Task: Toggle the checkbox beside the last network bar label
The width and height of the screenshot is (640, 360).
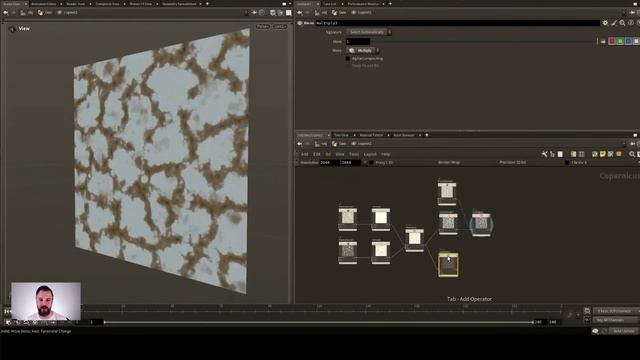Action: (567, 162)
